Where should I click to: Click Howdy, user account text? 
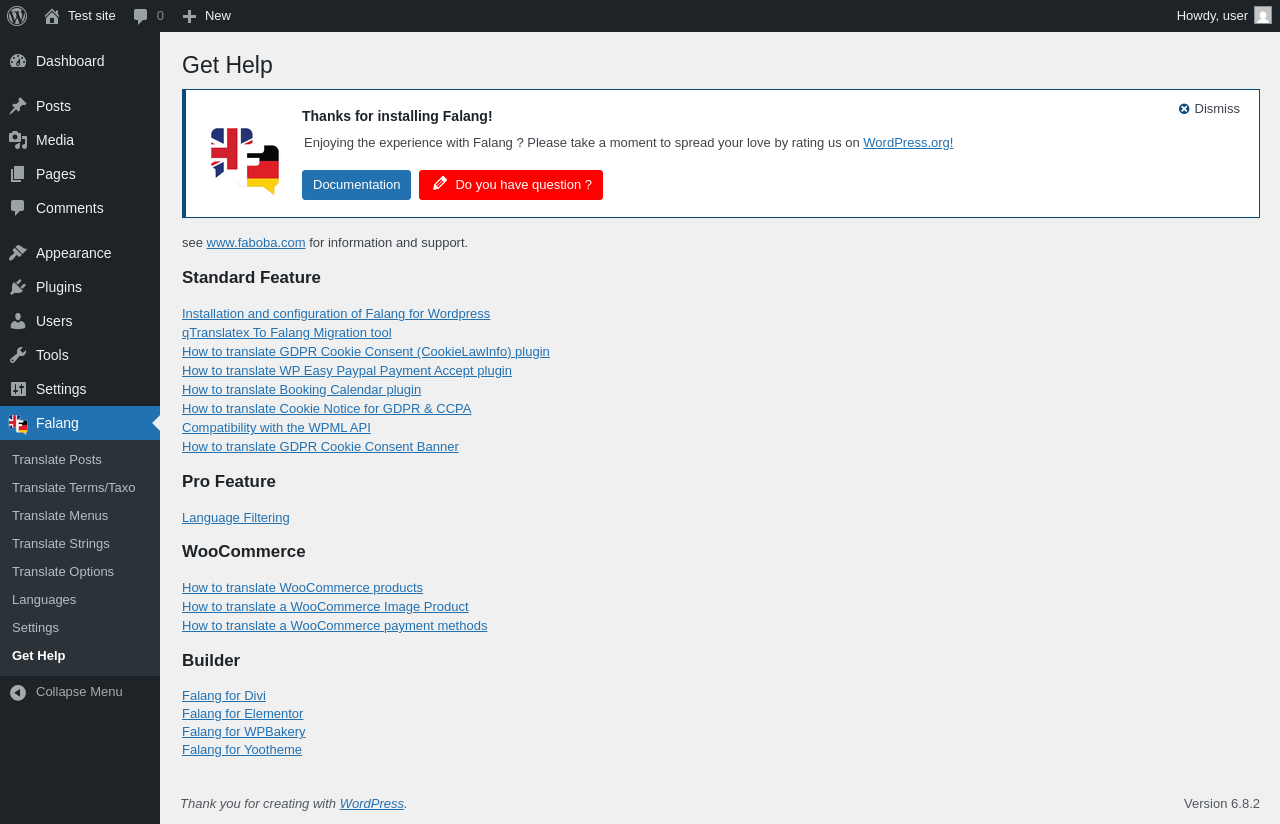1212,16
